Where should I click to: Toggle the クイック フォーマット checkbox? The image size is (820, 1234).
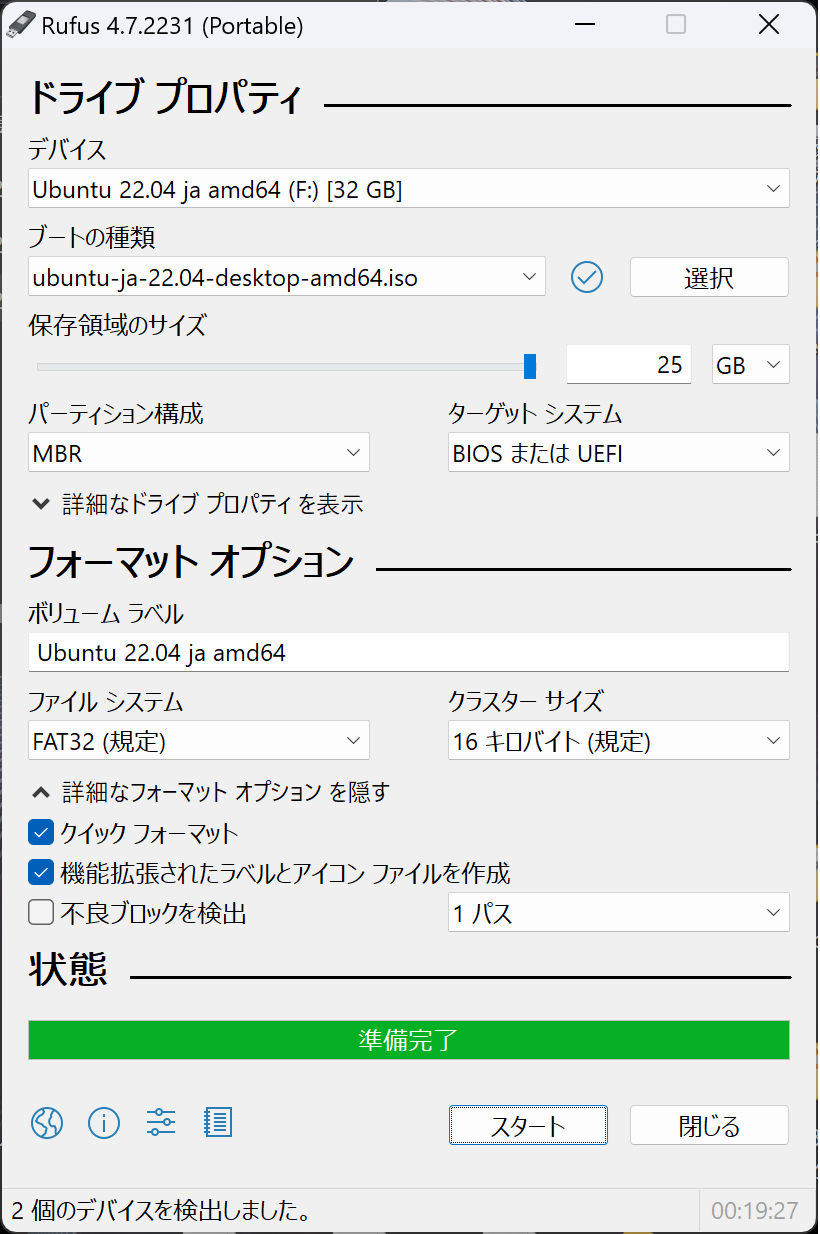pyautogui.click(x=41, y=832)
